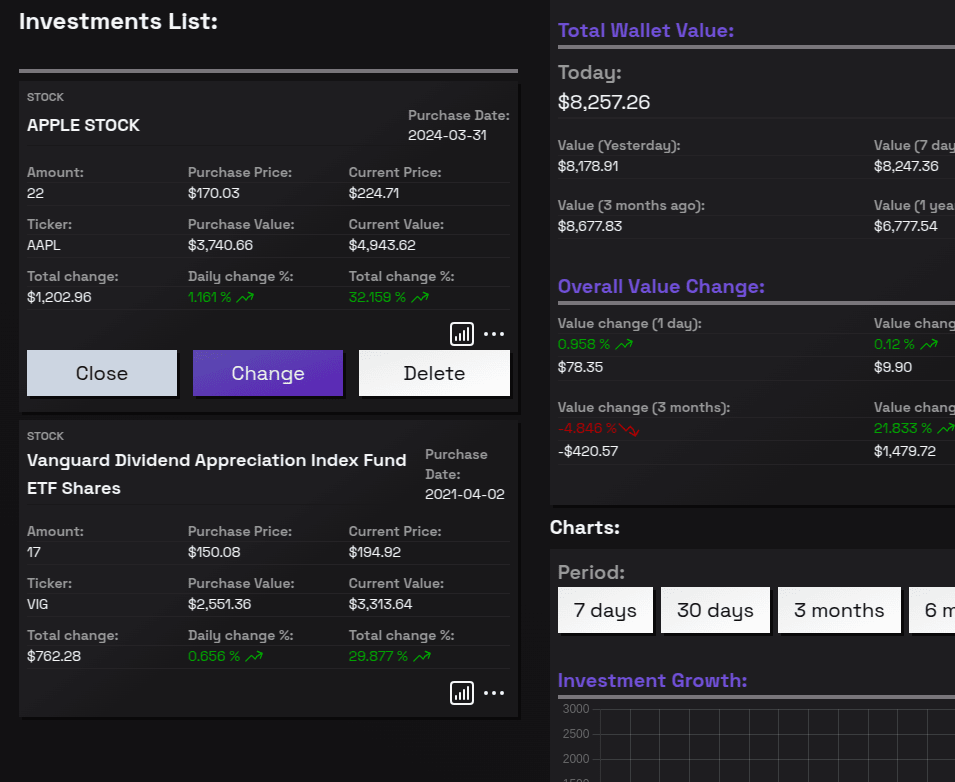
Task: Switch to the 6 months period
Action: (936, 609)
